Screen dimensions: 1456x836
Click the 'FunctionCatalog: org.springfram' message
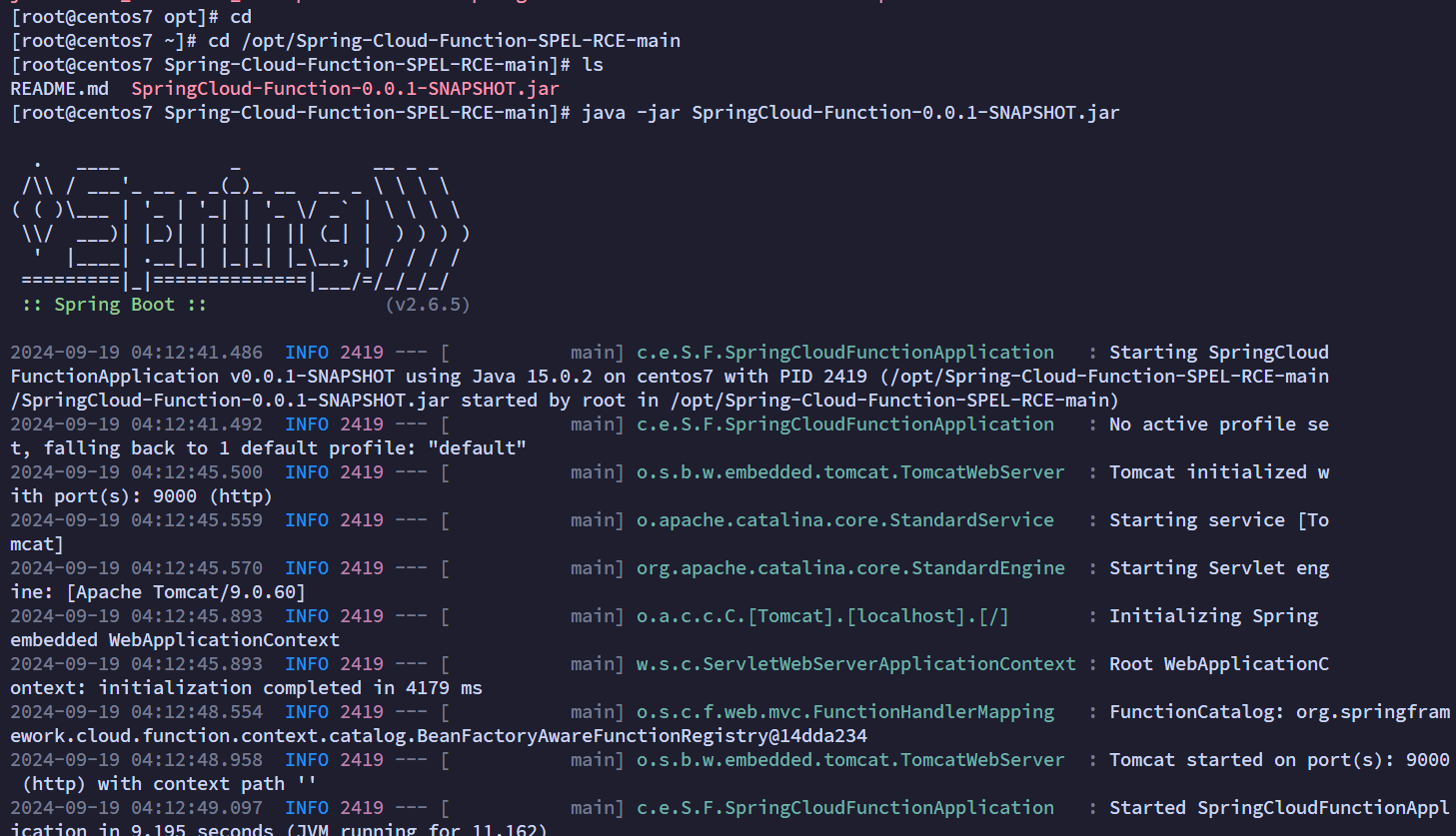[1279, 711]
